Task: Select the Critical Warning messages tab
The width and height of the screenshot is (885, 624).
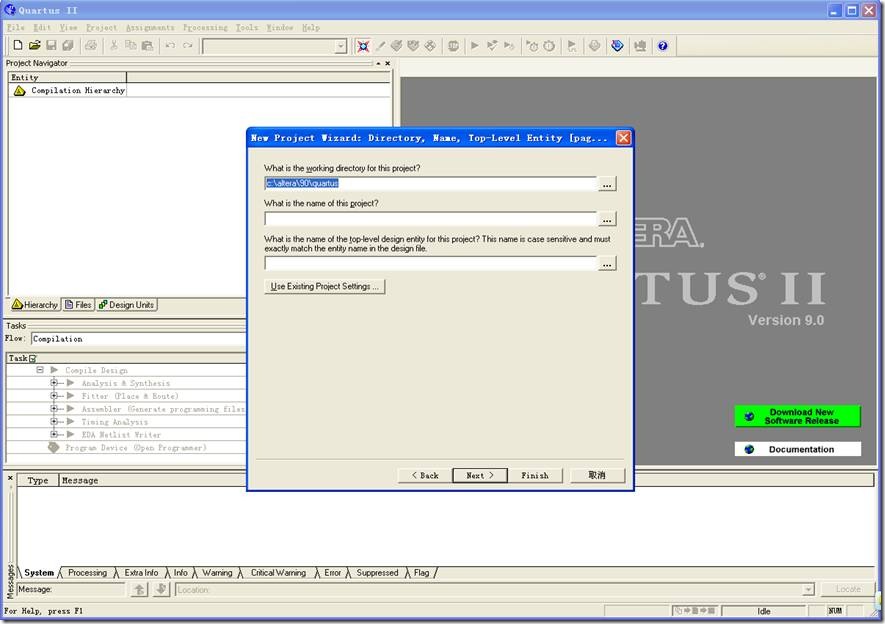Action: click(x=278, y=573)
